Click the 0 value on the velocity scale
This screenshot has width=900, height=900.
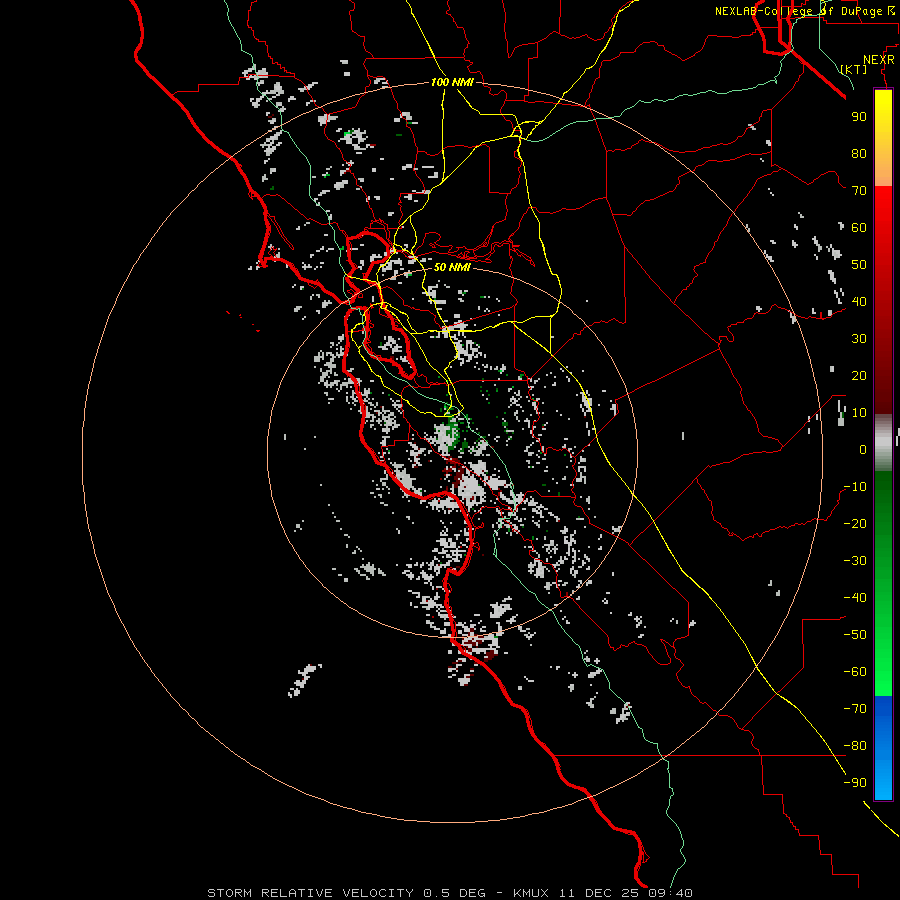tap(863, 449)
